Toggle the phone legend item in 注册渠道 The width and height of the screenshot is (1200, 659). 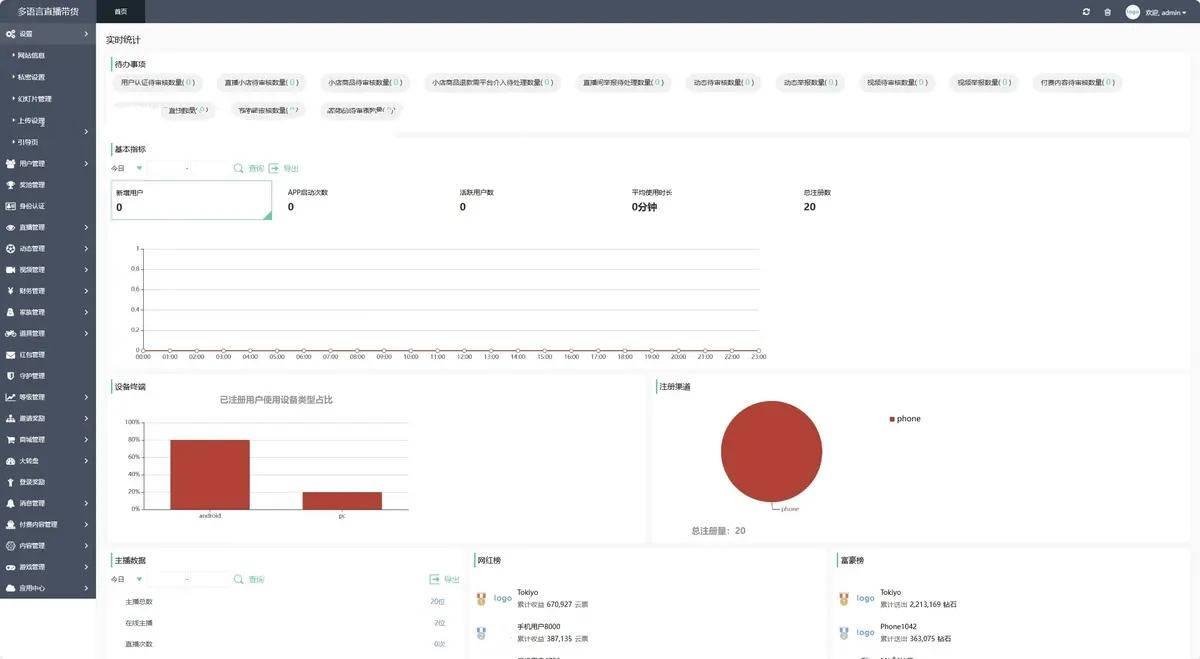[905, 419]
